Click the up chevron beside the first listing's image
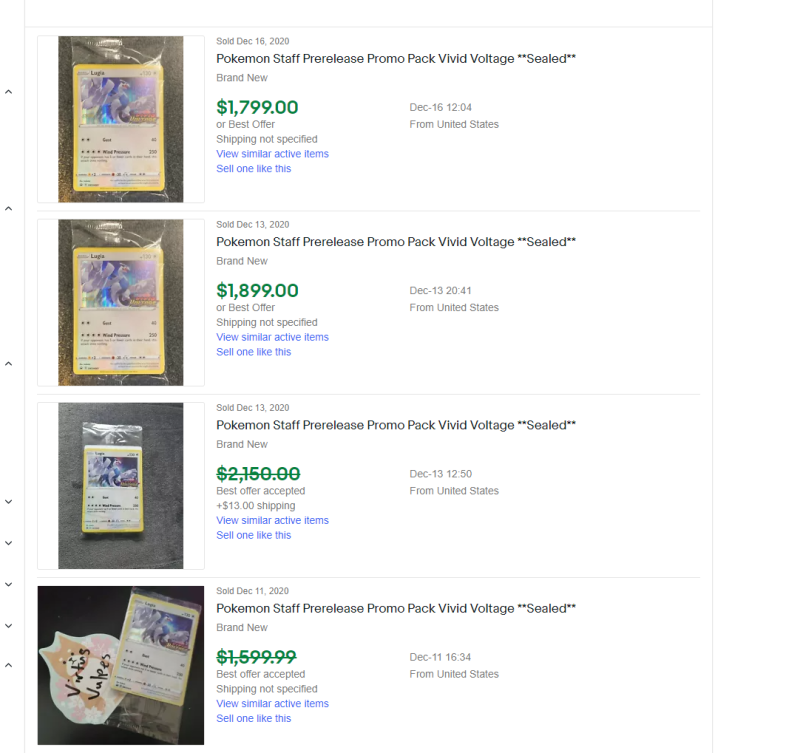This screenshot has height=753, width=800. click(9, 92)
